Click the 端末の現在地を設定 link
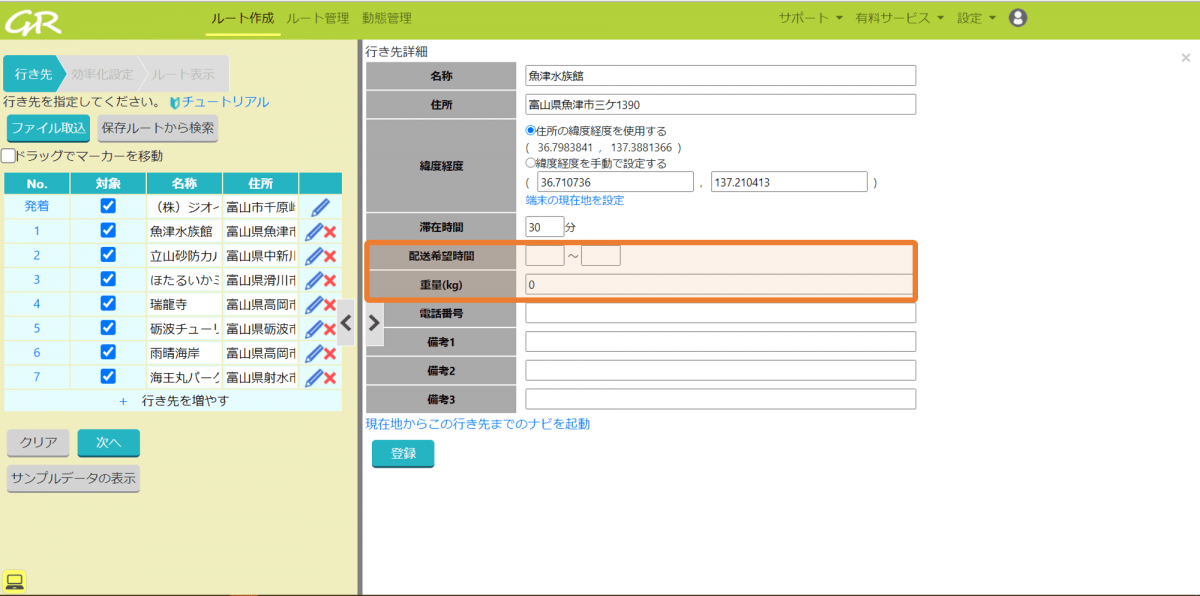This screenshot has width=1200, height=596. click(x=575, y=200)
